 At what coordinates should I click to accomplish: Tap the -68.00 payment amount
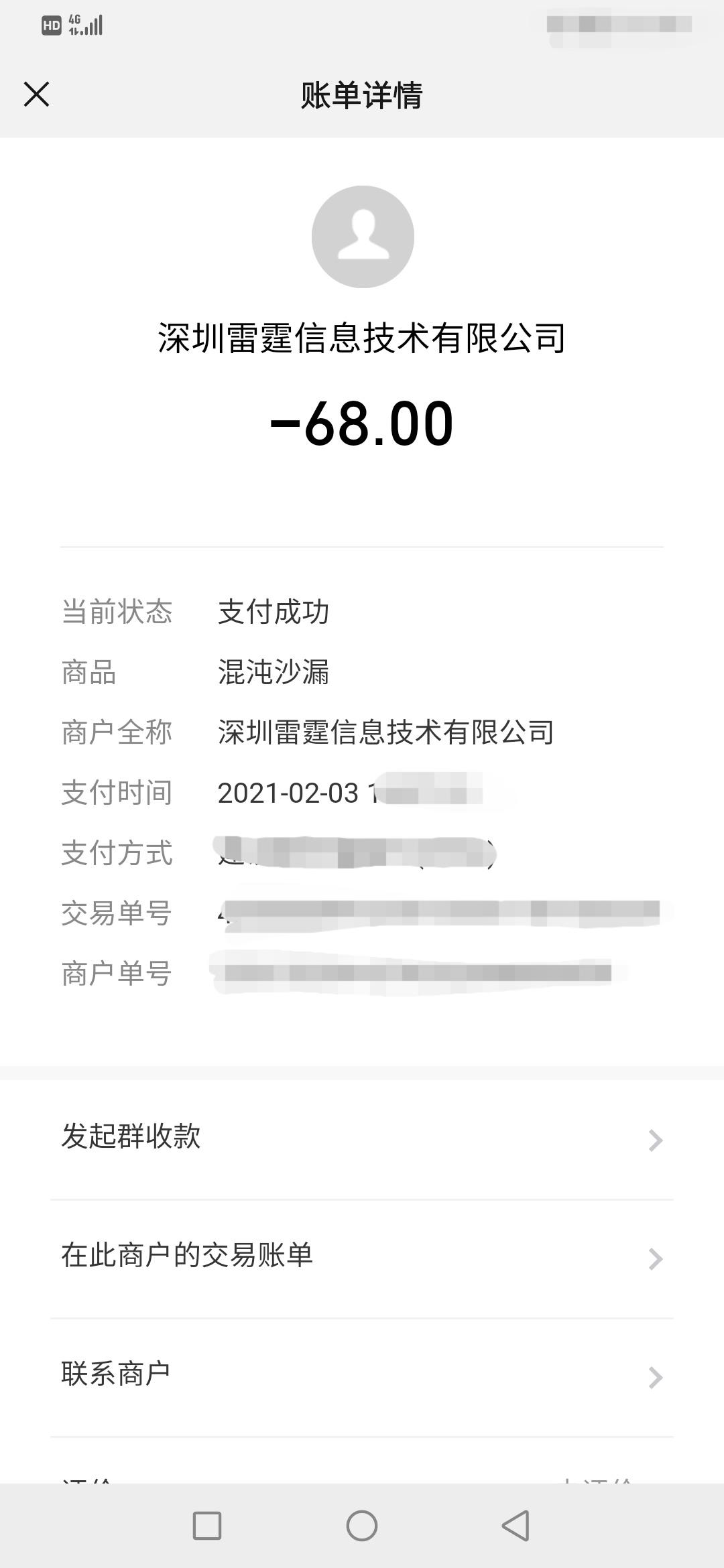[362, 423]
